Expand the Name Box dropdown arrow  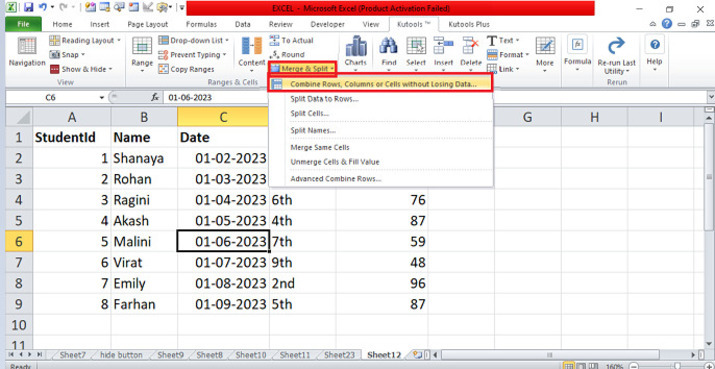(102, 98)
